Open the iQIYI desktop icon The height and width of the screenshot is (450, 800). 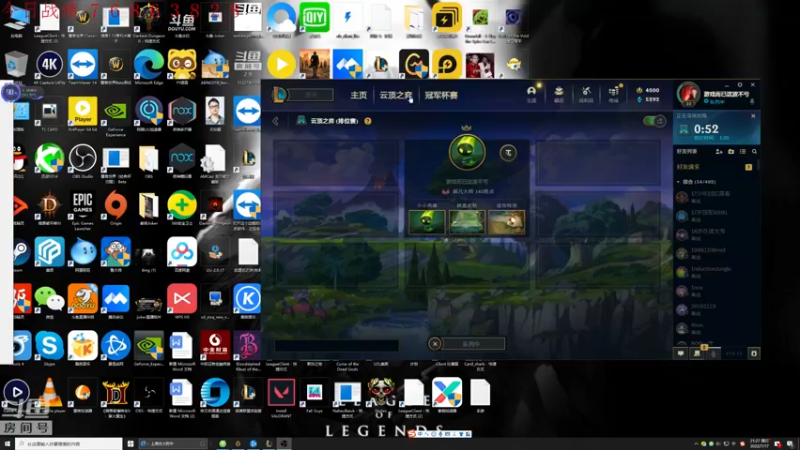[x=314, y=19]
